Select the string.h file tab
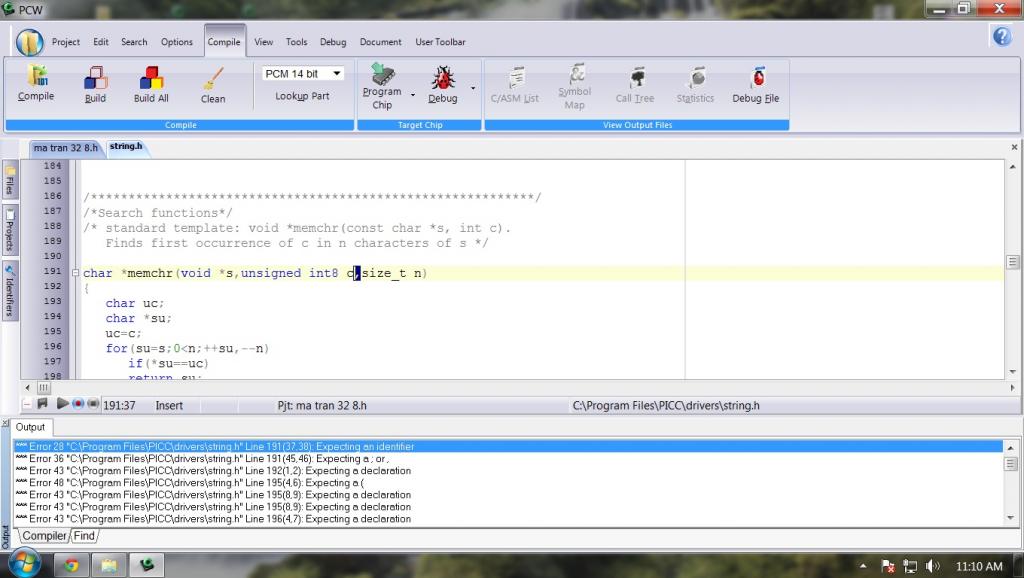Image resolution: width=1024 pixels, height=578 pixels. point(126,147)
